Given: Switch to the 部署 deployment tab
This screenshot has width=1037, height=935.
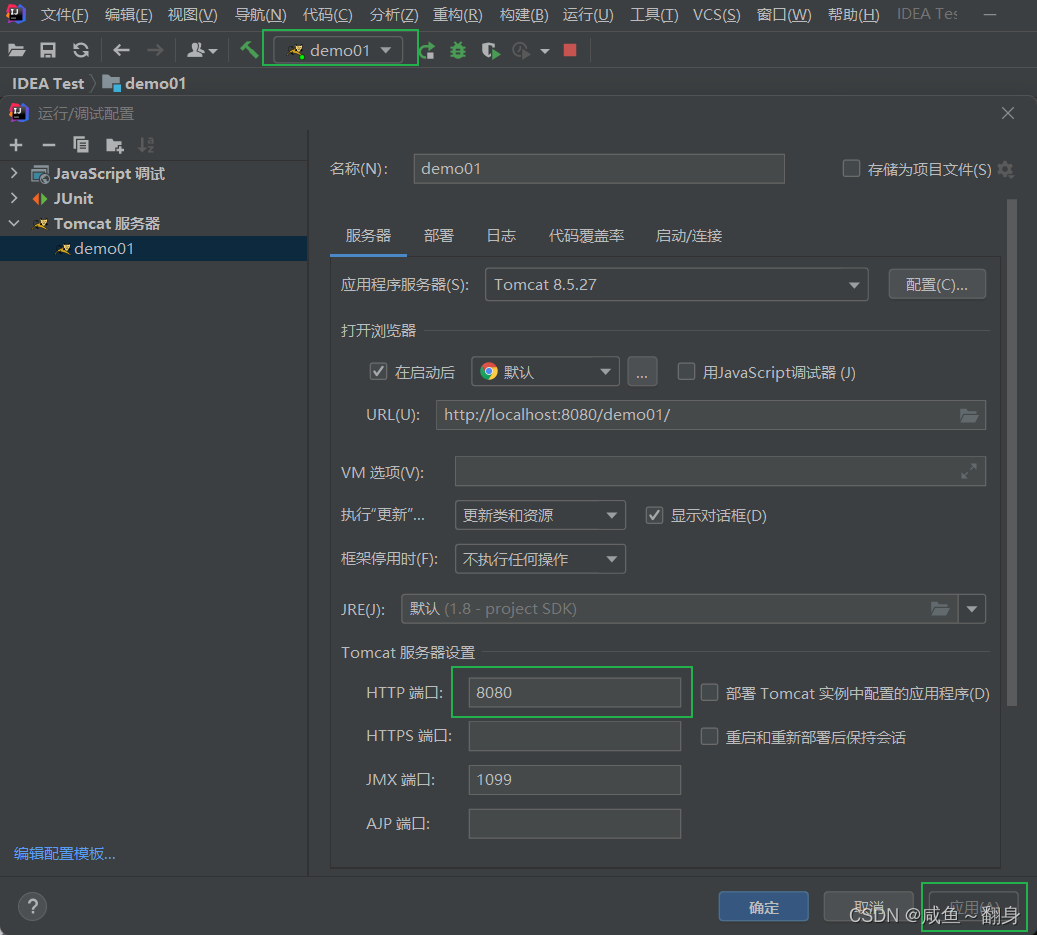Looking at the screenshot, I should [438, 235].
